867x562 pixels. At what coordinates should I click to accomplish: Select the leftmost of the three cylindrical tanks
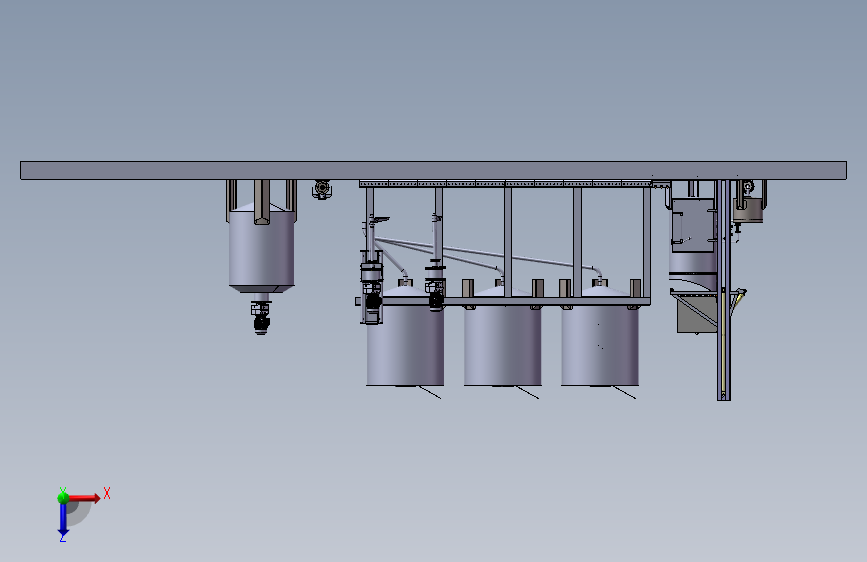click(x=405, y=343)
